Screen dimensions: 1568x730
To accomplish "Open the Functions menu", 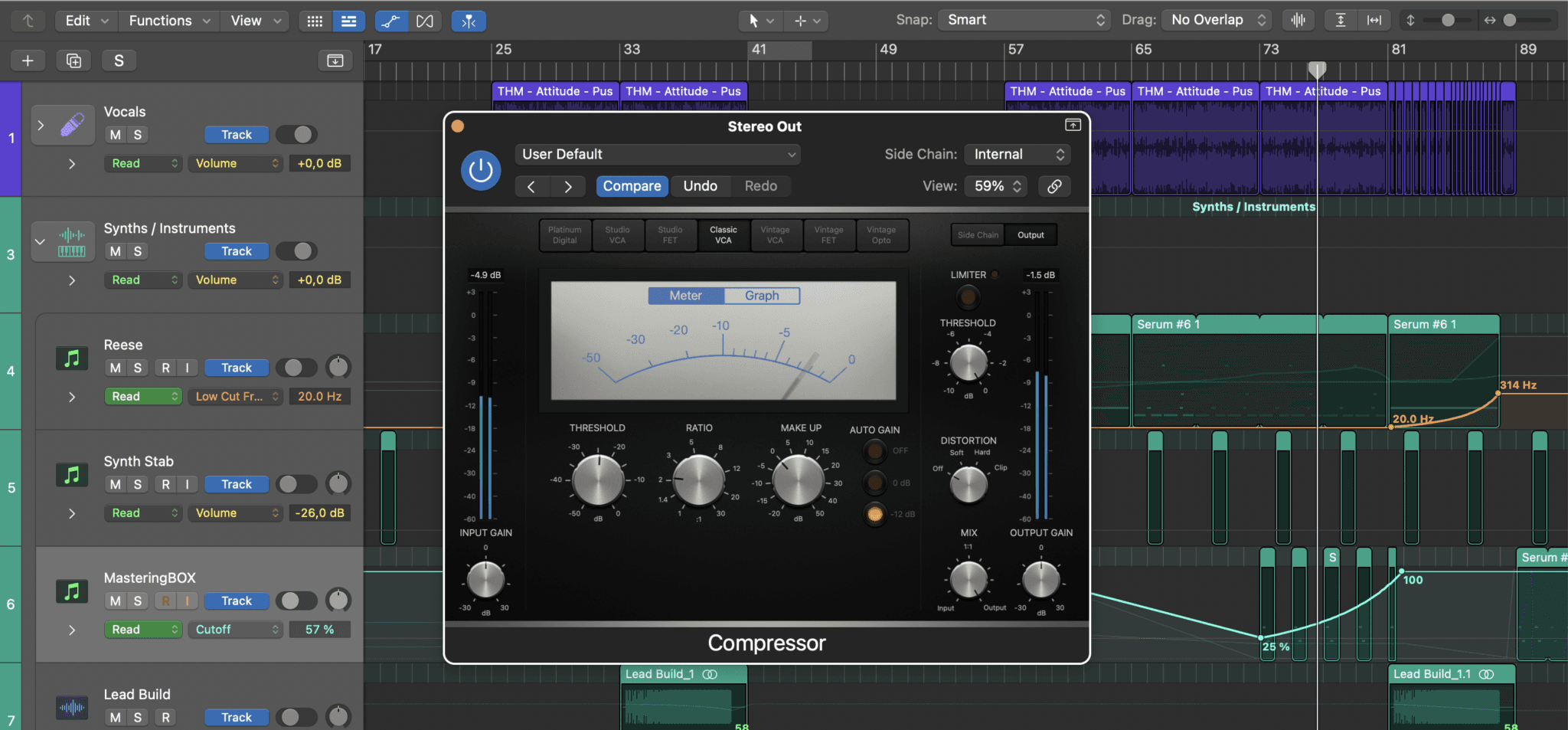I will click(168, 21).
